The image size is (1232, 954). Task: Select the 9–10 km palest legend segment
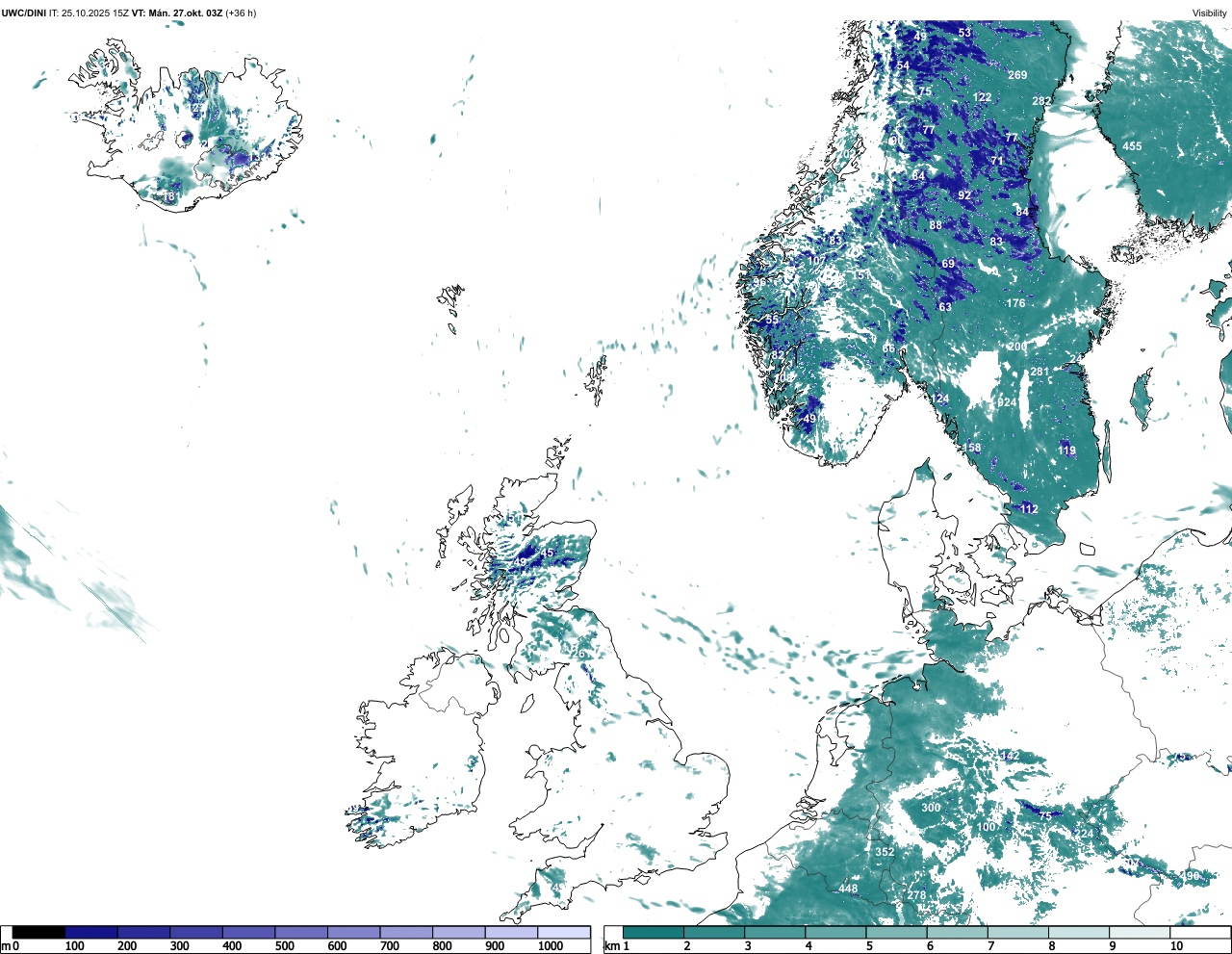point(1140,932)
